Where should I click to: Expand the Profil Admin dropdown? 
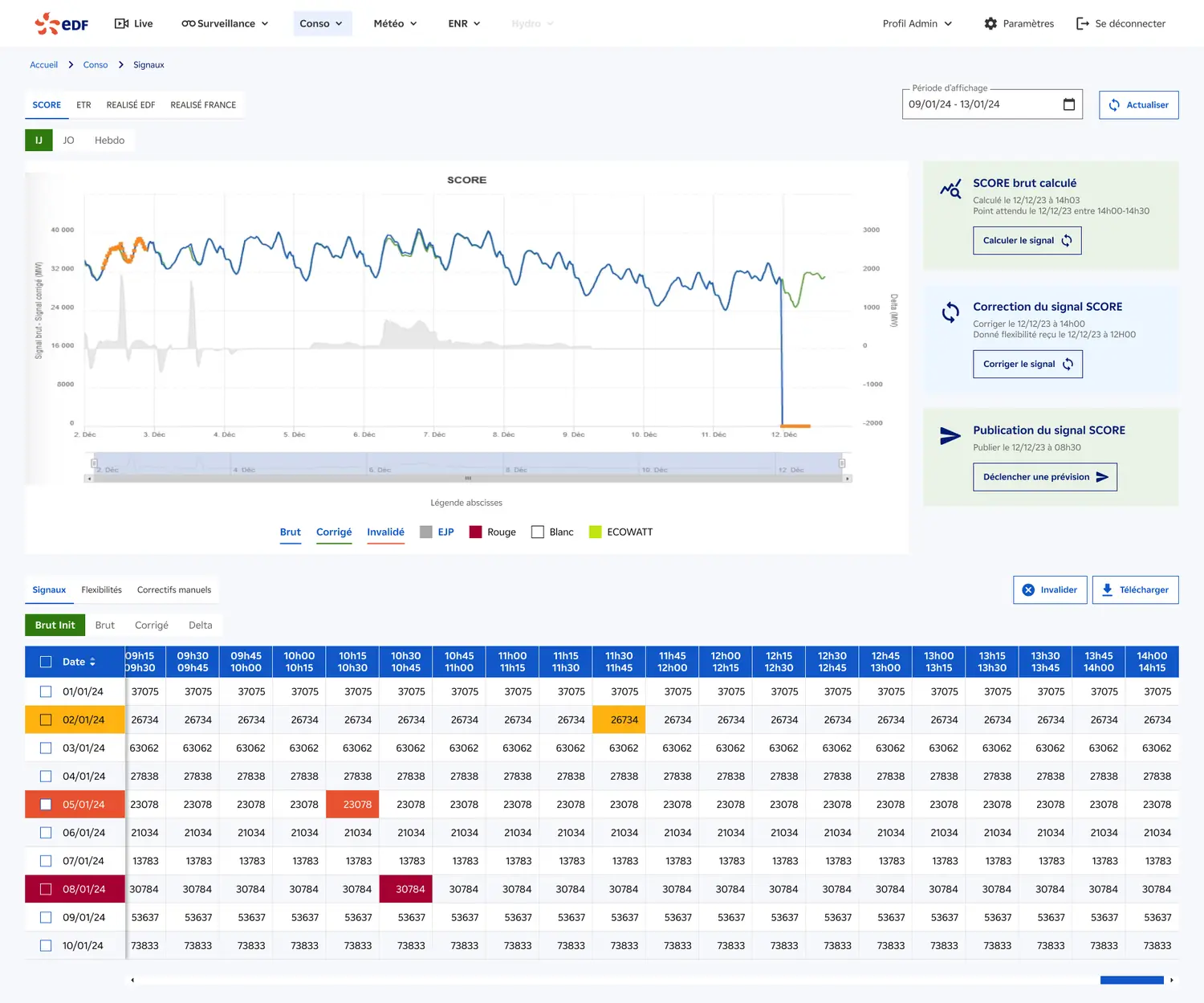click(x=917, y=23)
